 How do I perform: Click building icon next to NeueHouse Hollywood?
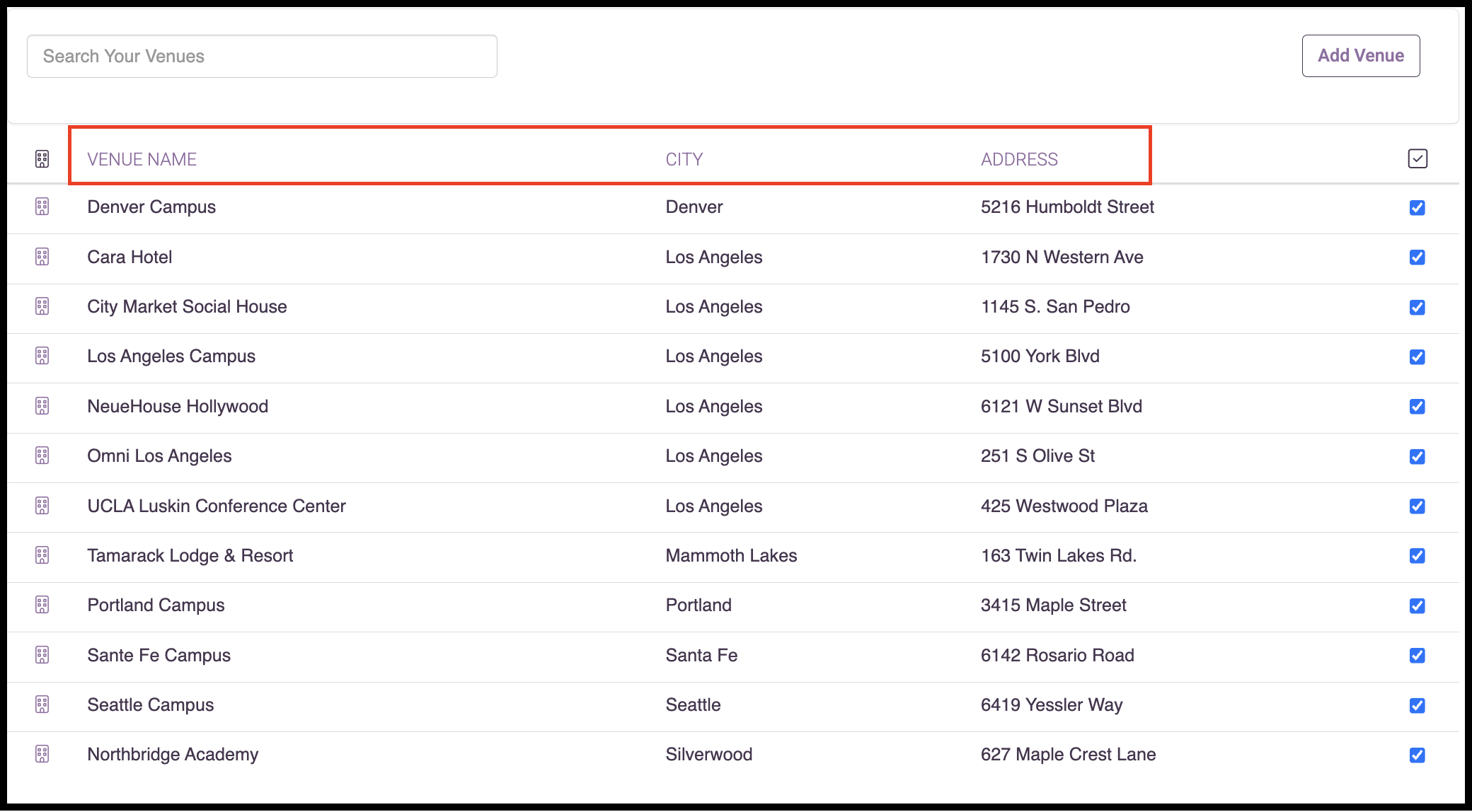pyautogui.click(x=42, y=406)
